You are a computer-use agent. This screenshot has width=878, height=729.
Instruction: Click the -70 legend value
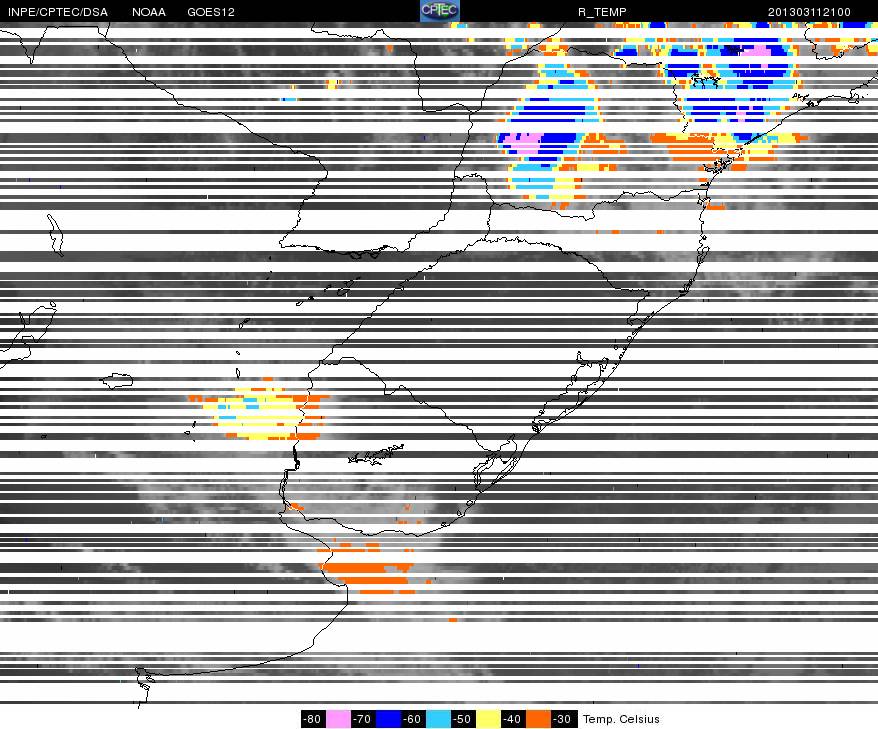coord(363,719)
